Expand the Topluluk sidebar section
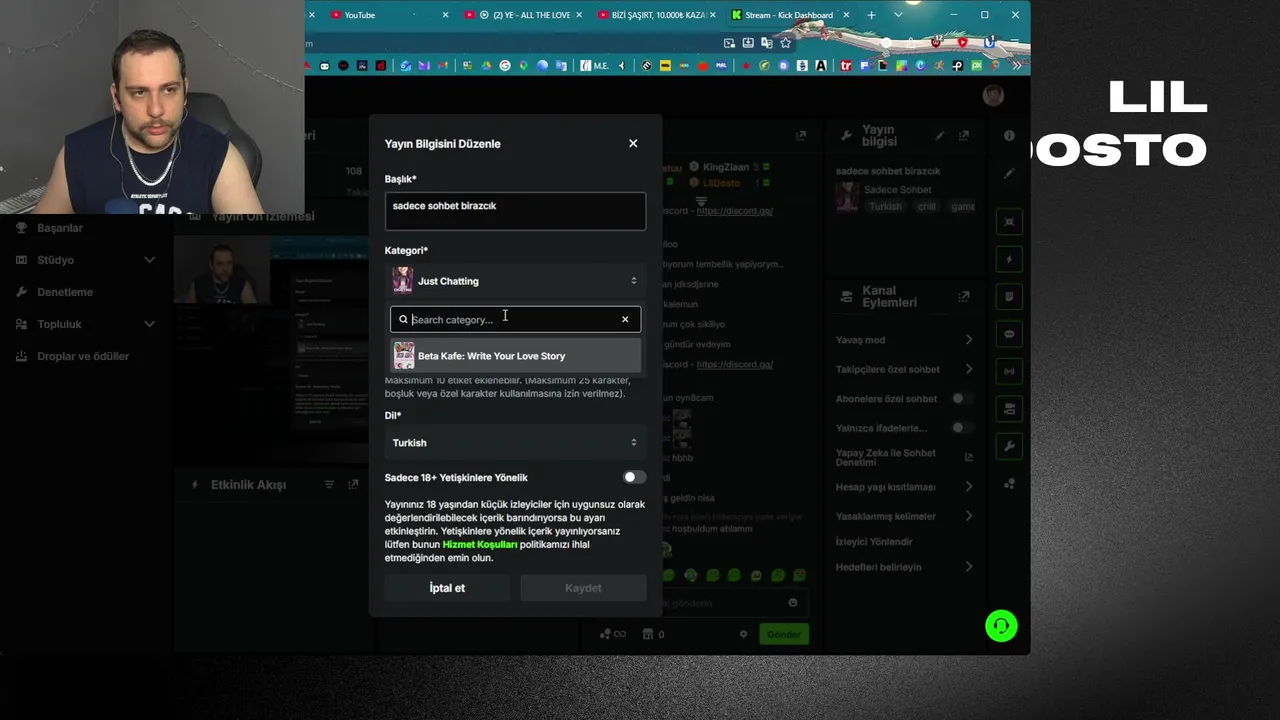 pos(85,324)
